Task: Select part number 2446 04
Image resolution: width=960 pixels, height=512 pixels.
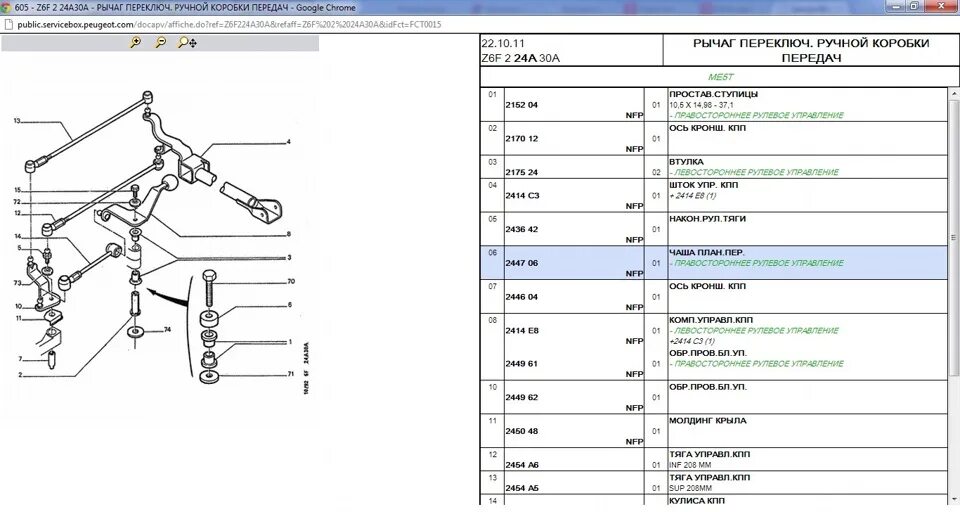Action: [x=521, y=296]
